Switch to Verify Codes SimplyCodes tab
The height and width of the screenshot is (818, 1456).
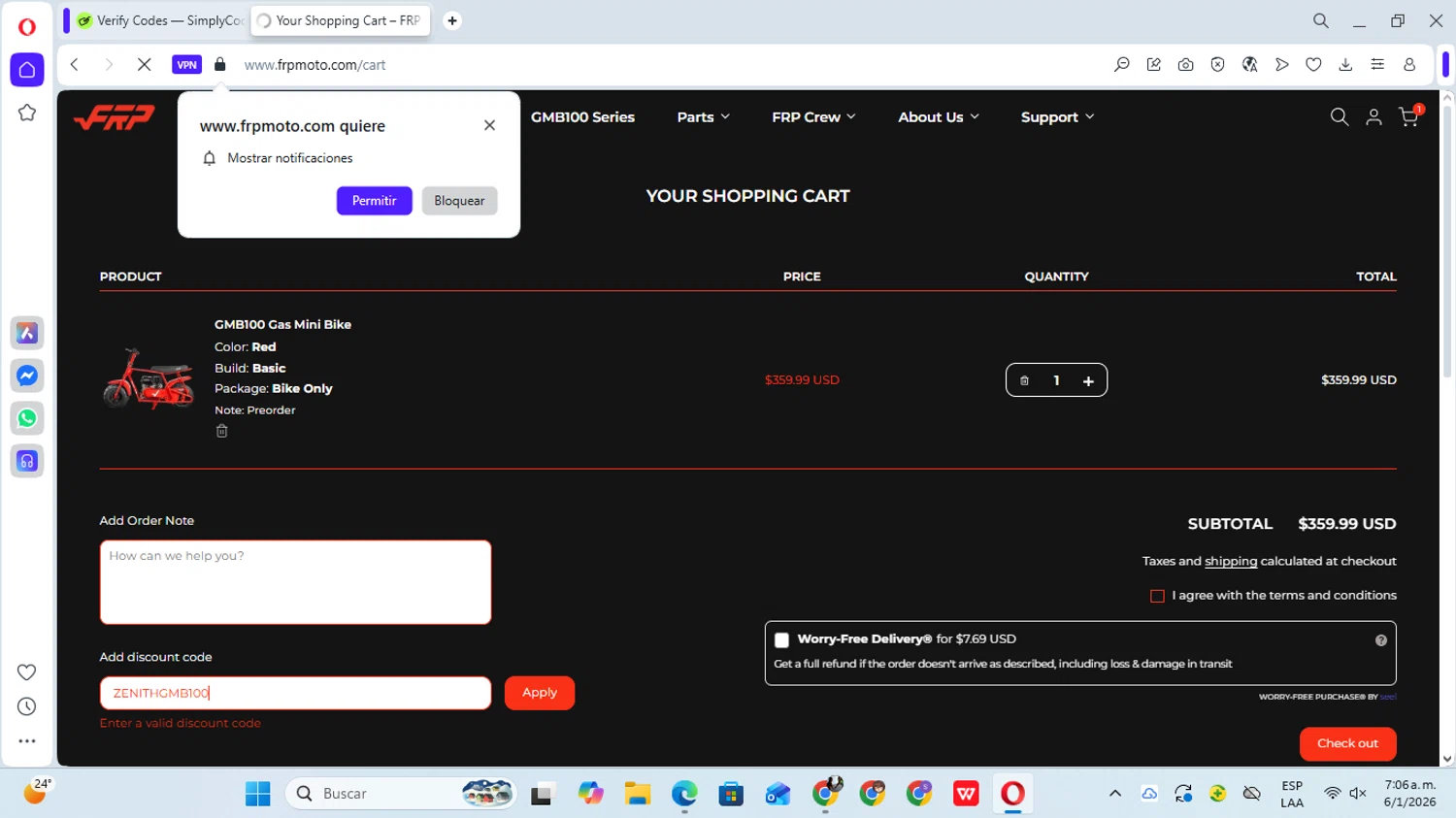point(160,20)
